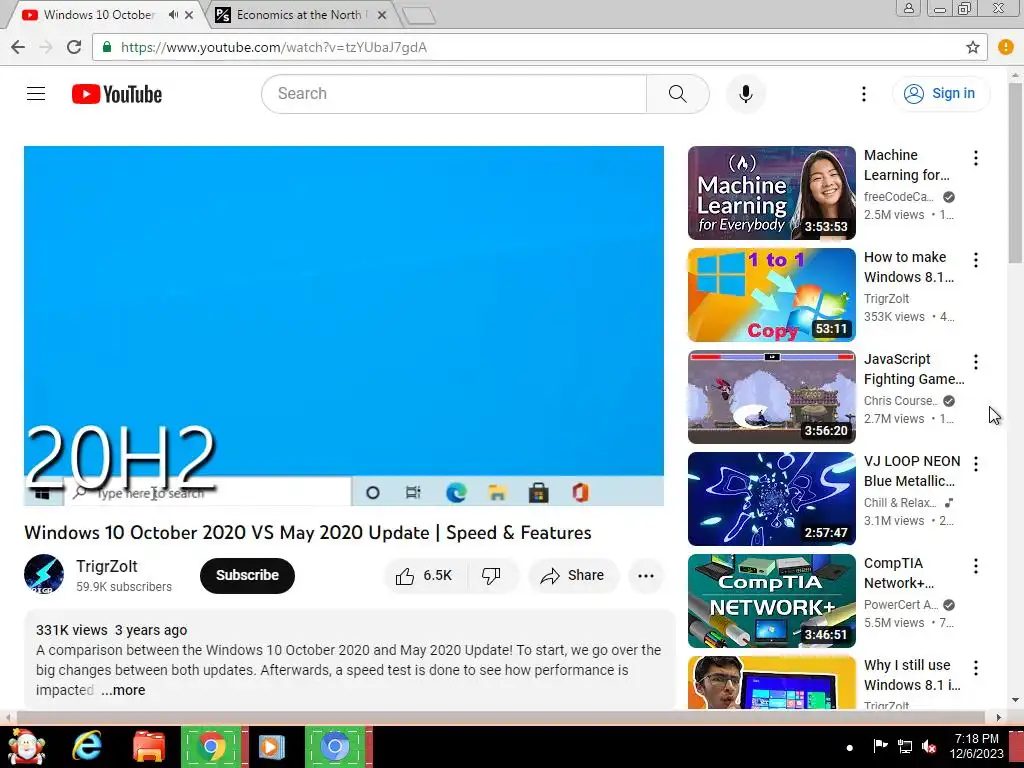
Task: Reload the current page
Action: coord(74,47)
